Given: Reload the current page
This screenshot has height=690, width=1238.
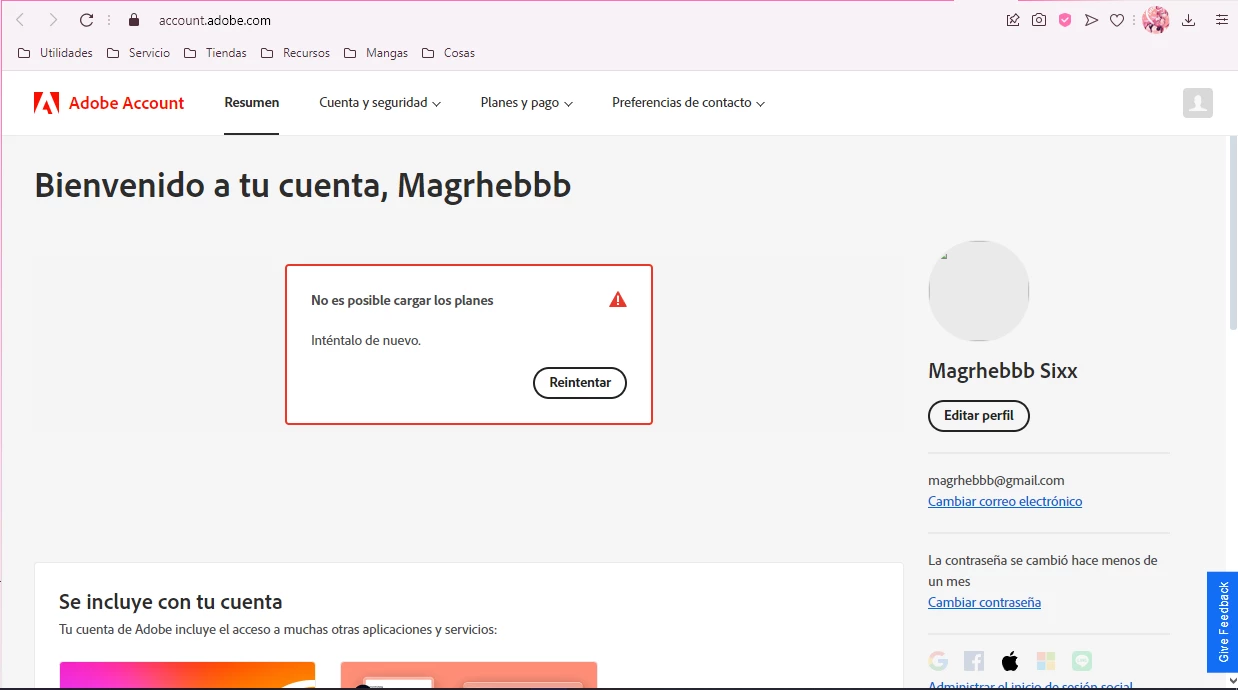Looking at the screenshot, I should 86,20.
